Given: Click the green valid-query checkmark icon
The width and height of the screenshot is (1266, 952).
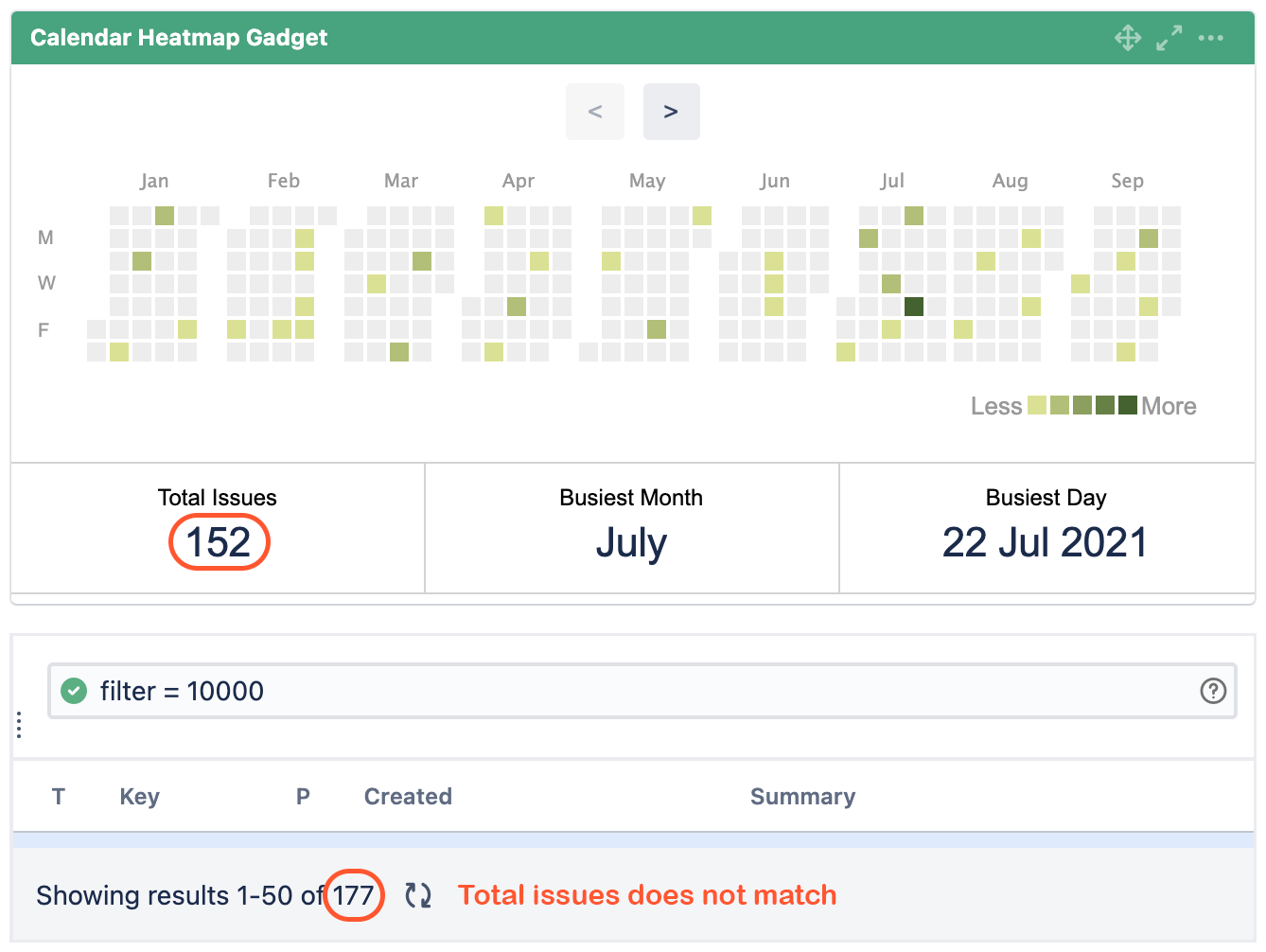Looking at the screenshot, I should click(74, 691).
